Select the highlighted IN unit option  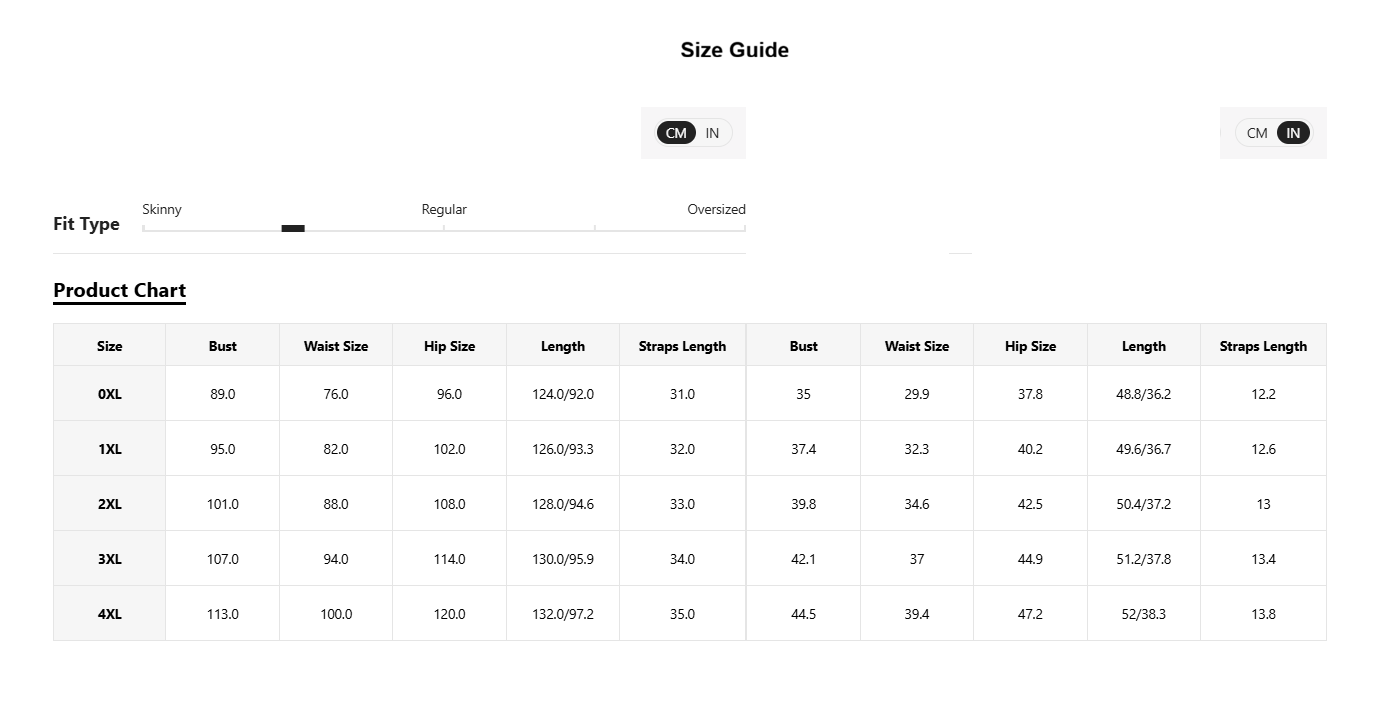pos(1293,133)
